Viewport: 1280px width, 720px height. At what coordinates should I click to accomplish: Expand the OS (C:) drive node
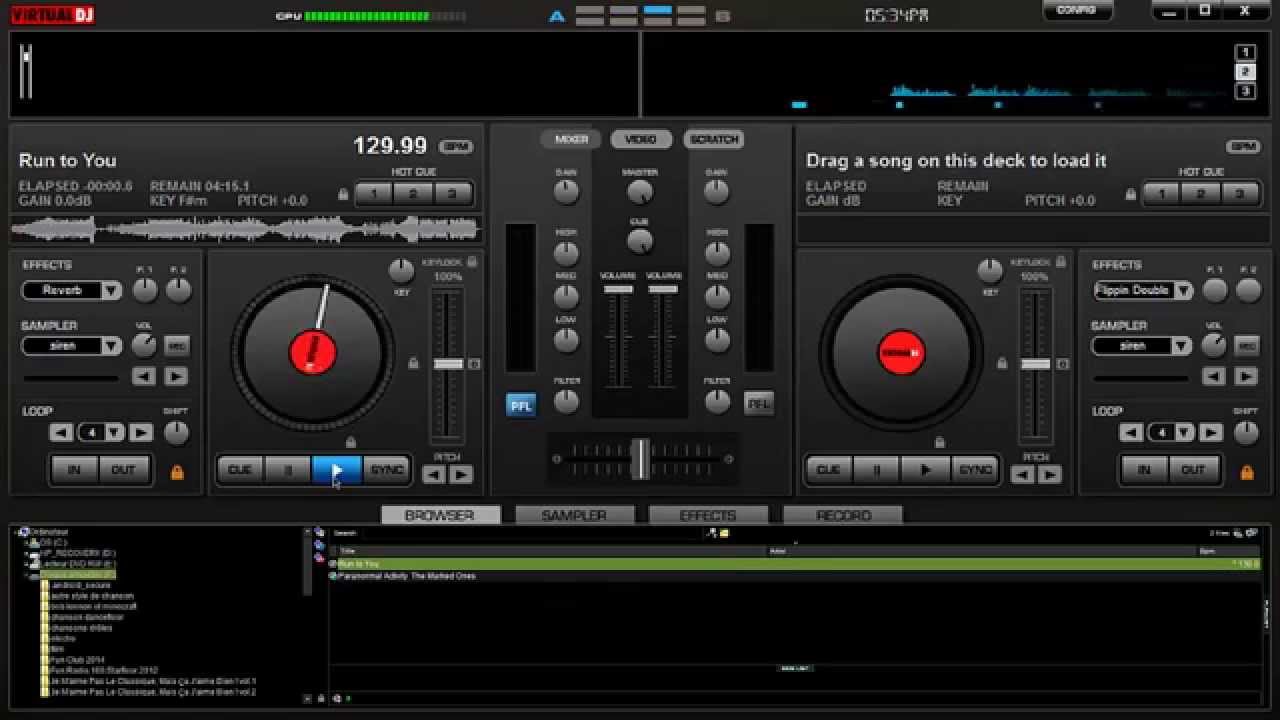pos(28,542)
